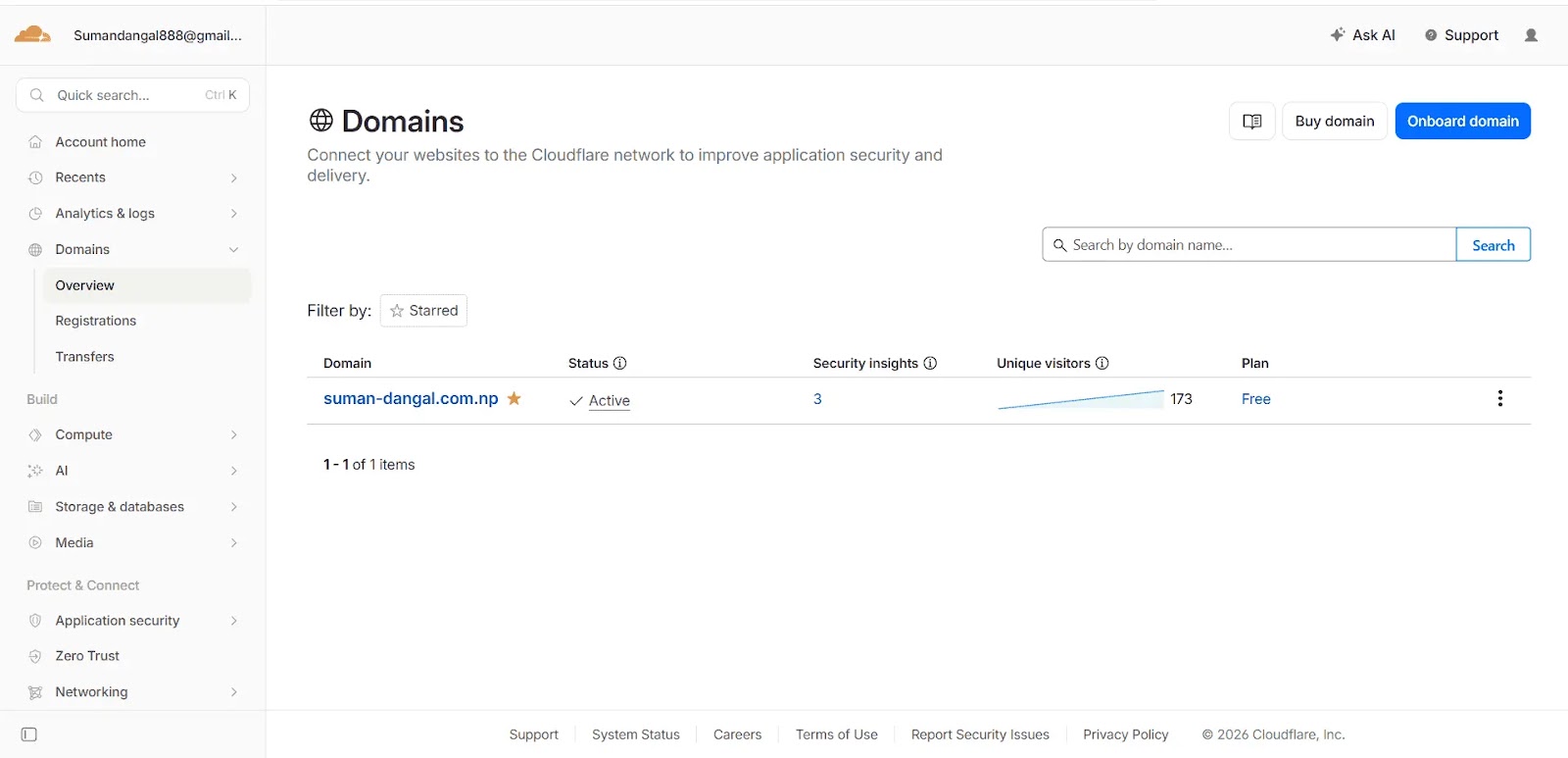Click the magnifier icon in Quick search

[37, 95]
